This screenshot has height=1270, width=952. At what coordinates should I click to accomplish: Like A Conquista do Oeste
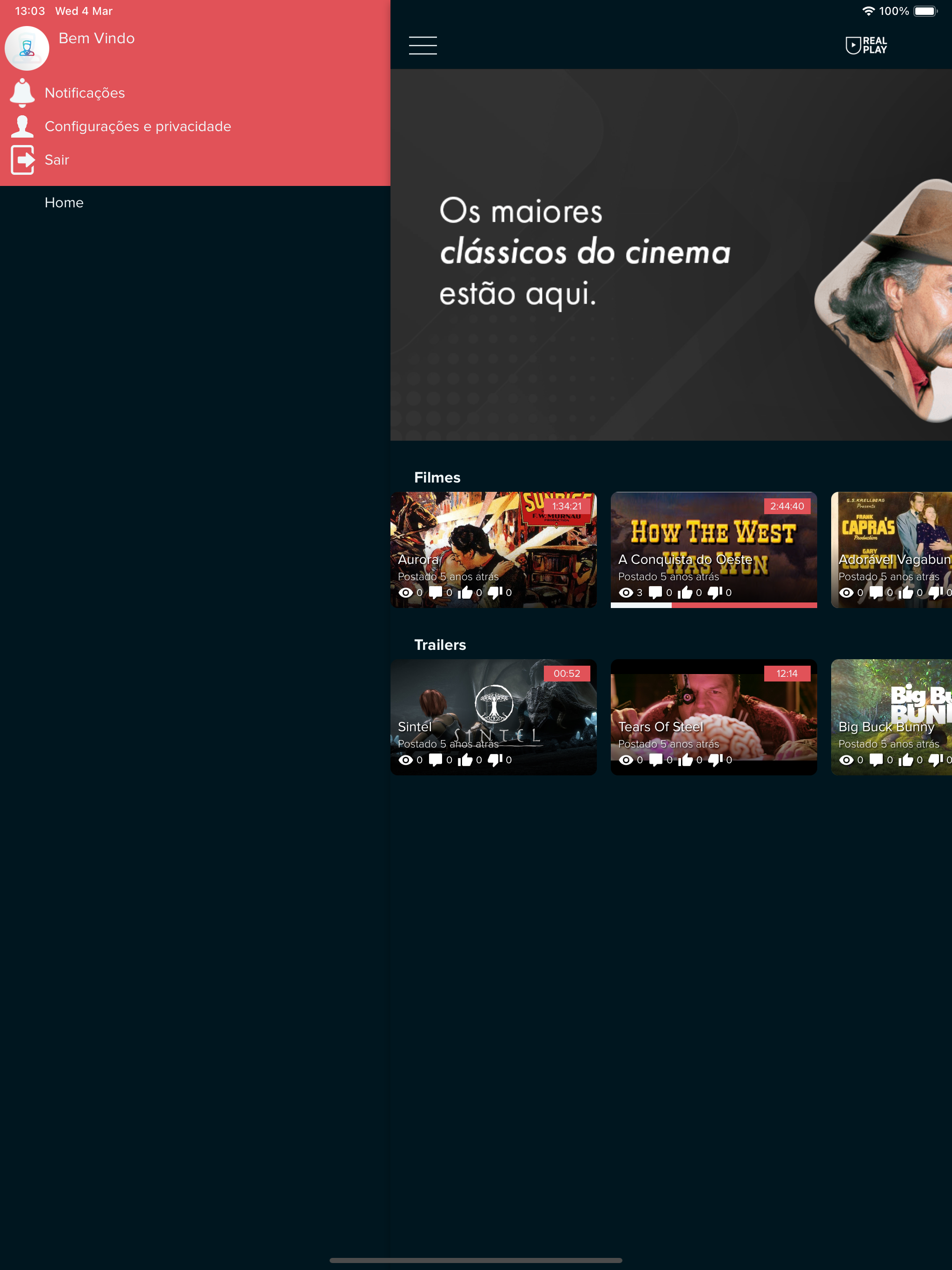click(685, 593)
